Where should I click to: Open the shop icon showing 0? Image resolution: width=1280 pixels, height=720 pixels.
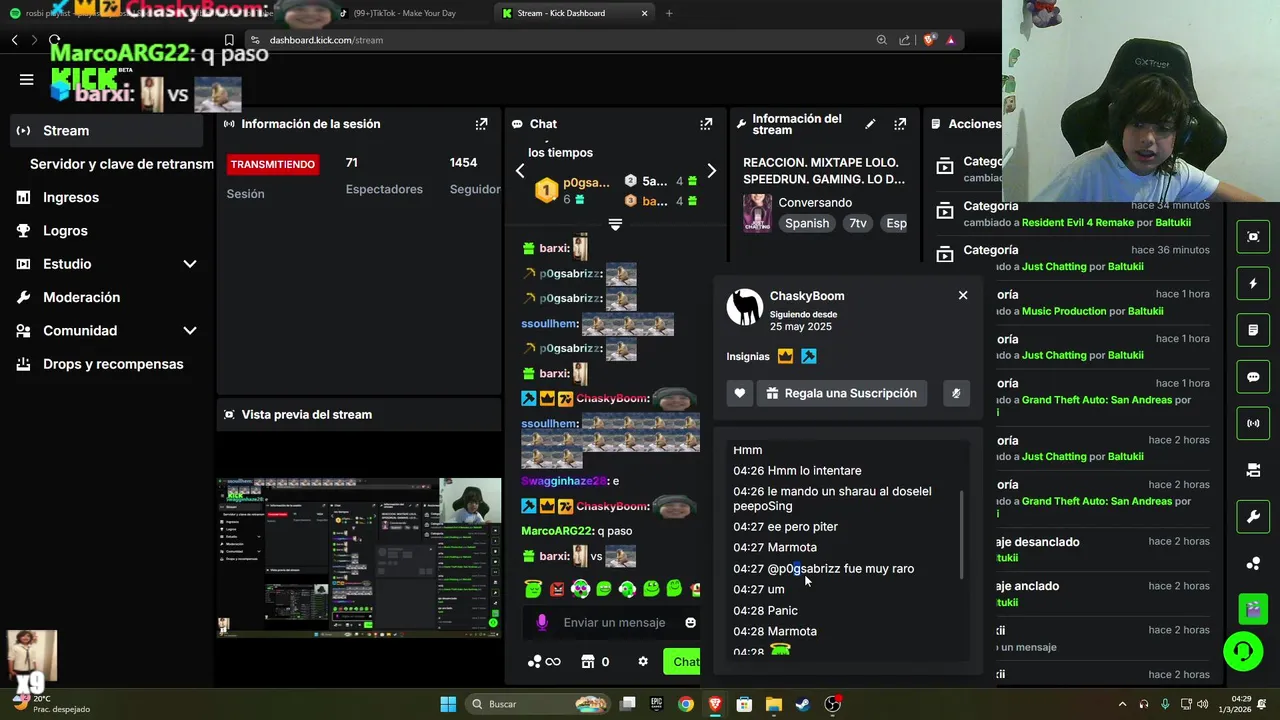[596, 661]
